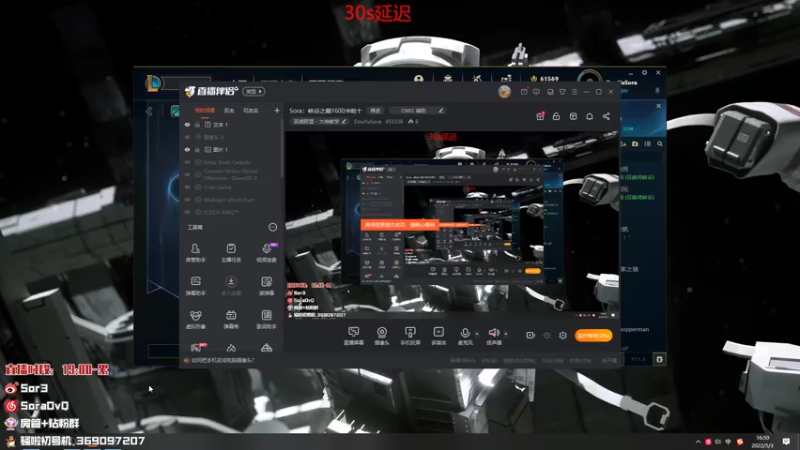800x450 pixels.
Task: Open the taskbar clock 16:50
Action: pos(762,441)
